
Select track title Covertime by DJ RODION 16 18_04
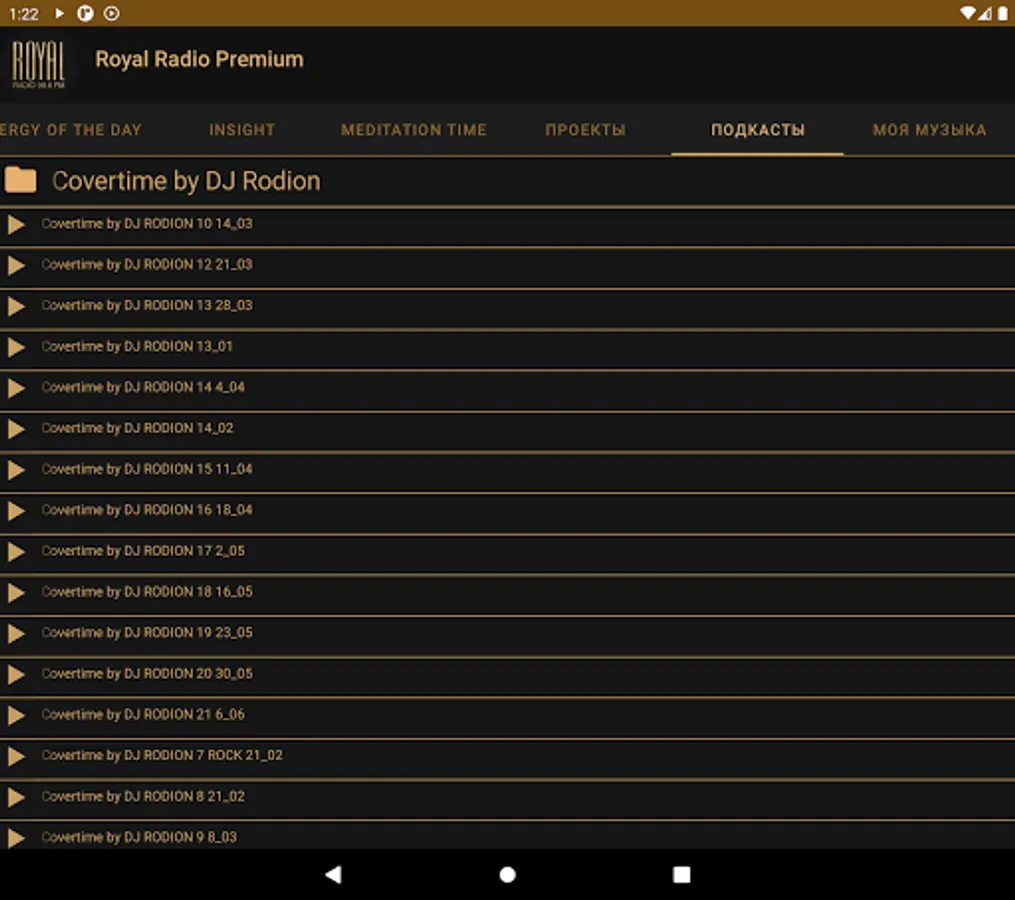click(147, 510)
